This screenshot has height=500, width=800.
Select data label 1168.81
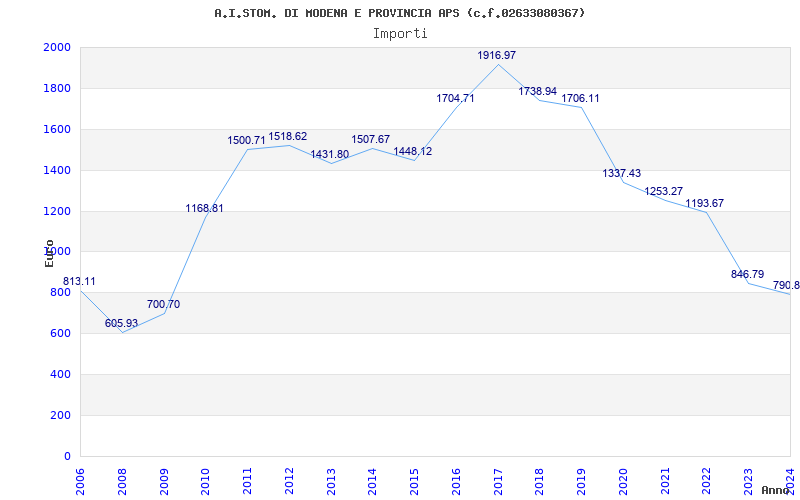click(x=204, y=208)
